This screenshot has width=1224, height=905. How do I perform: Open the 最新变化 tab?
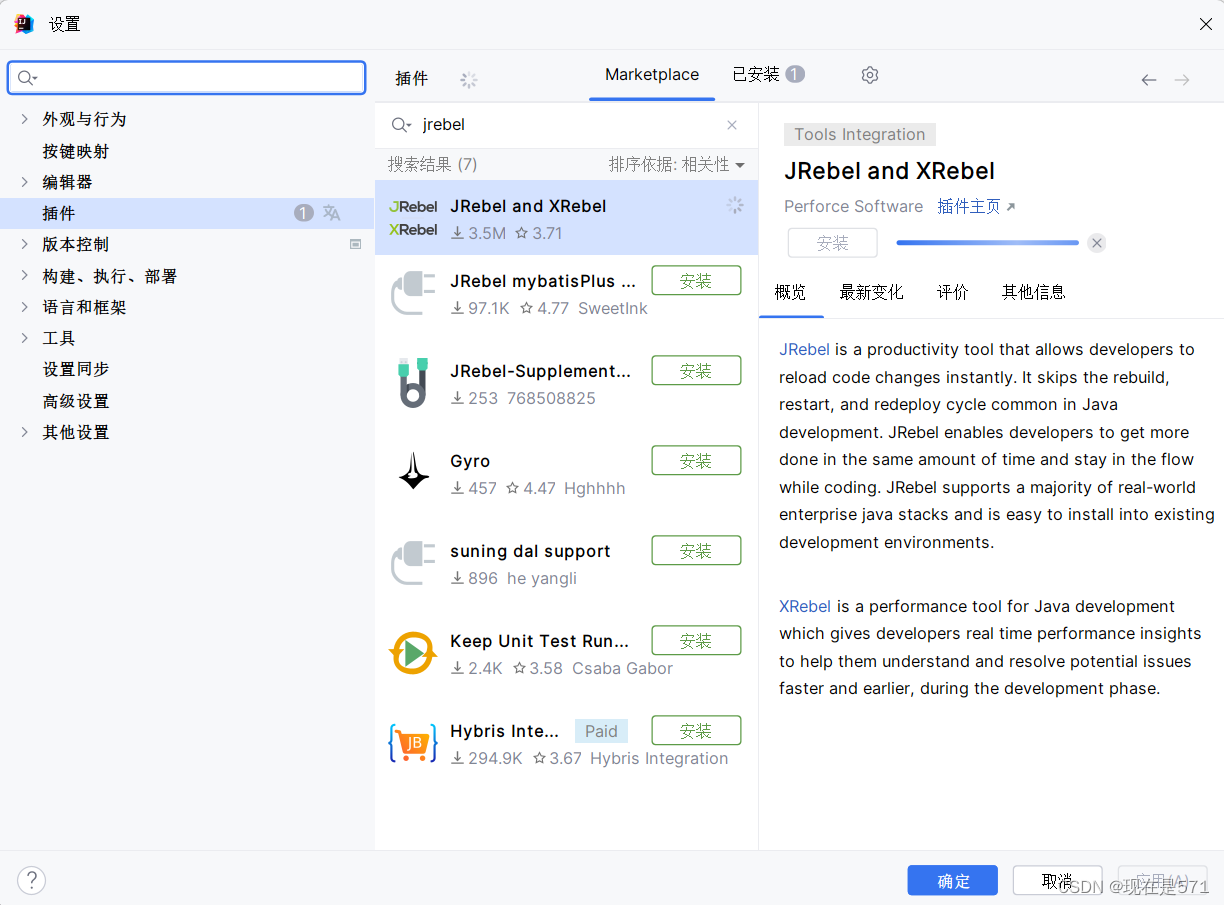871,292
